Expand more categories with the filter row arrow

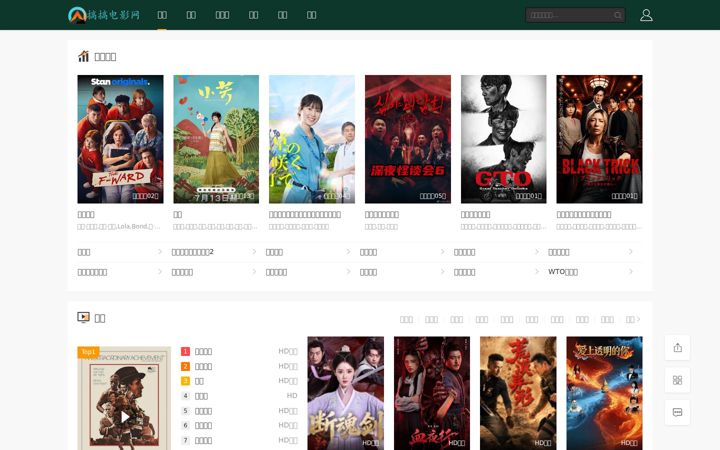pos(638,319)
